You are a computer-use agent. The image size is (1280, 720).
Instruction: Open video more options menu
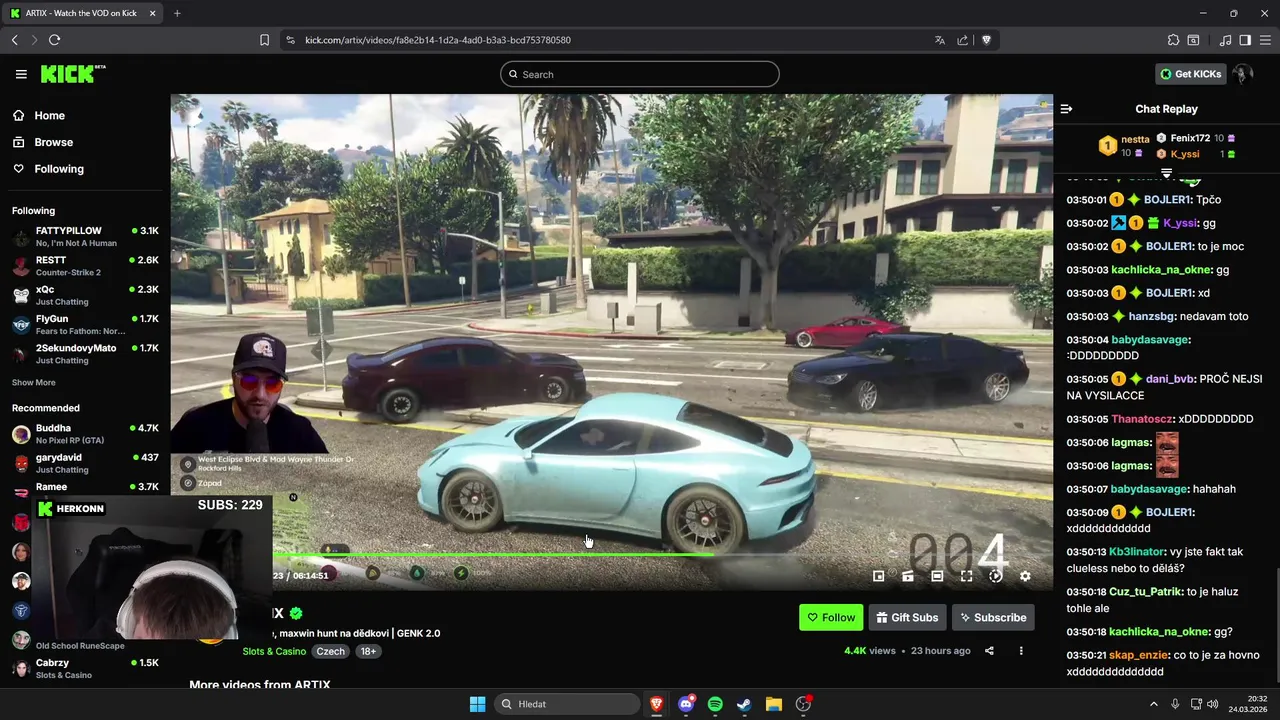[1021, 651]
